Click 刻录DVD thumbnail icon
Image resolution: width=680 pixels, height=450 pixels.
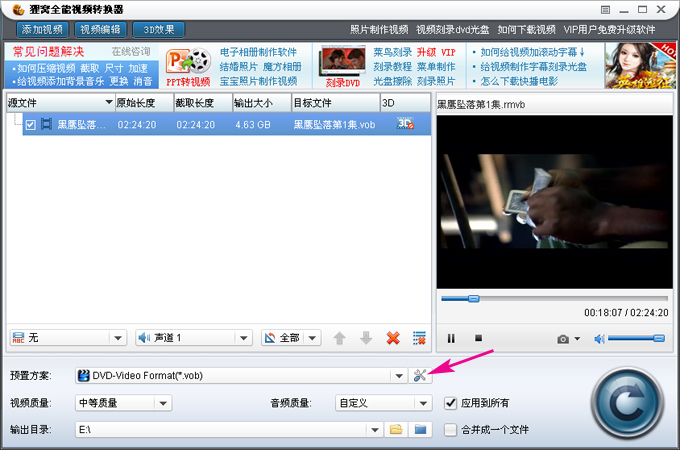(342, 61)
